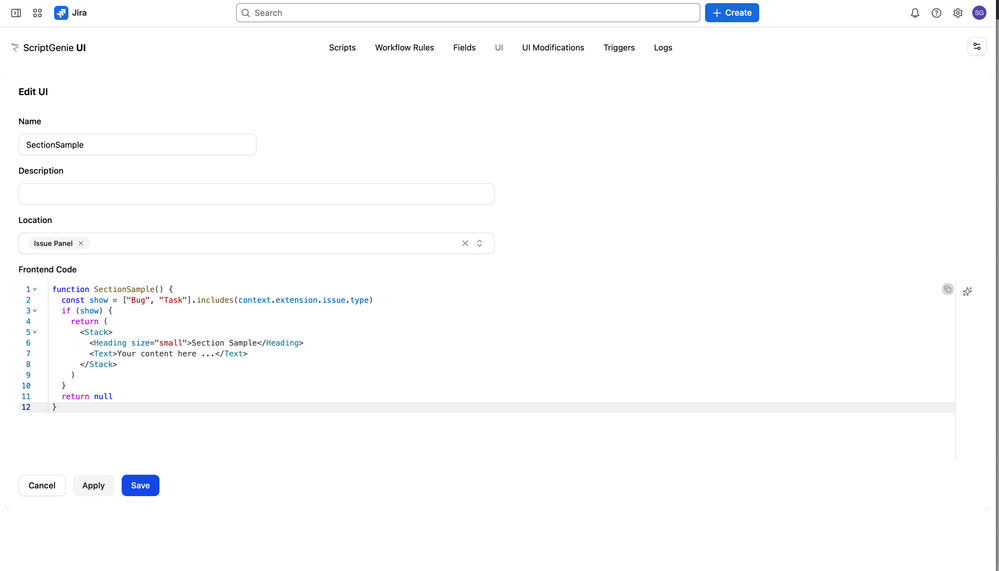Open the app switcher grid icon

click(x=38, y=13)
